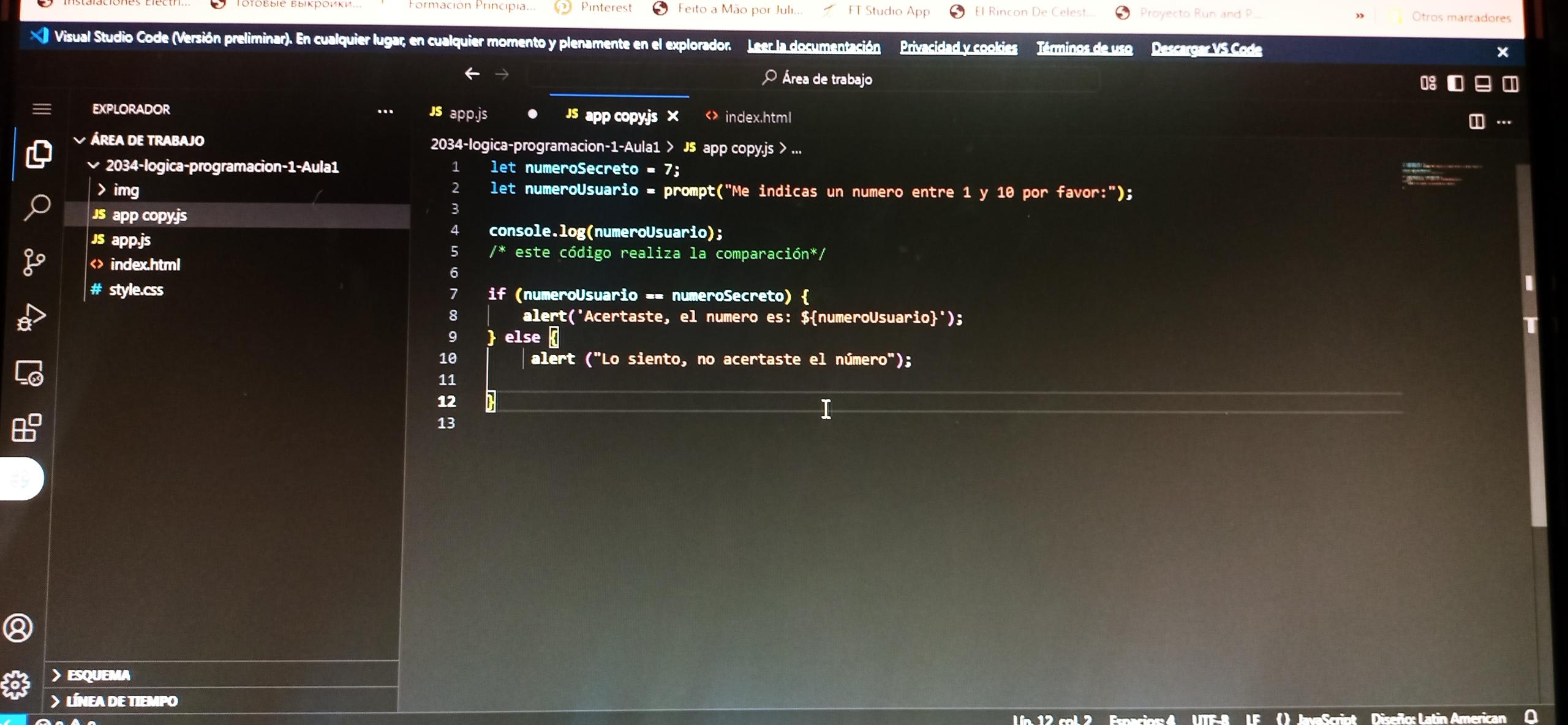Split the editor to the right
The width and height of the screenshot is (1568, 725).
[1476, 121]
